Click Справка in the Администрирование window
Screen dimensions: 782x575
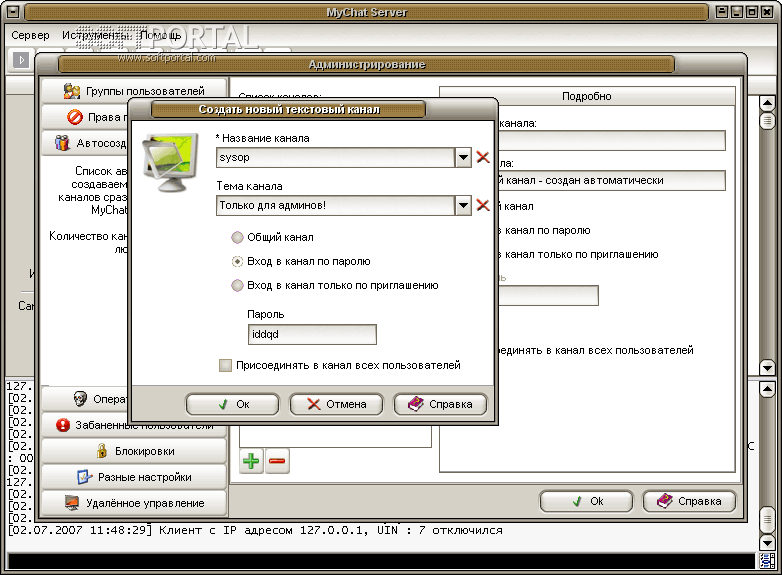[689, 501]
